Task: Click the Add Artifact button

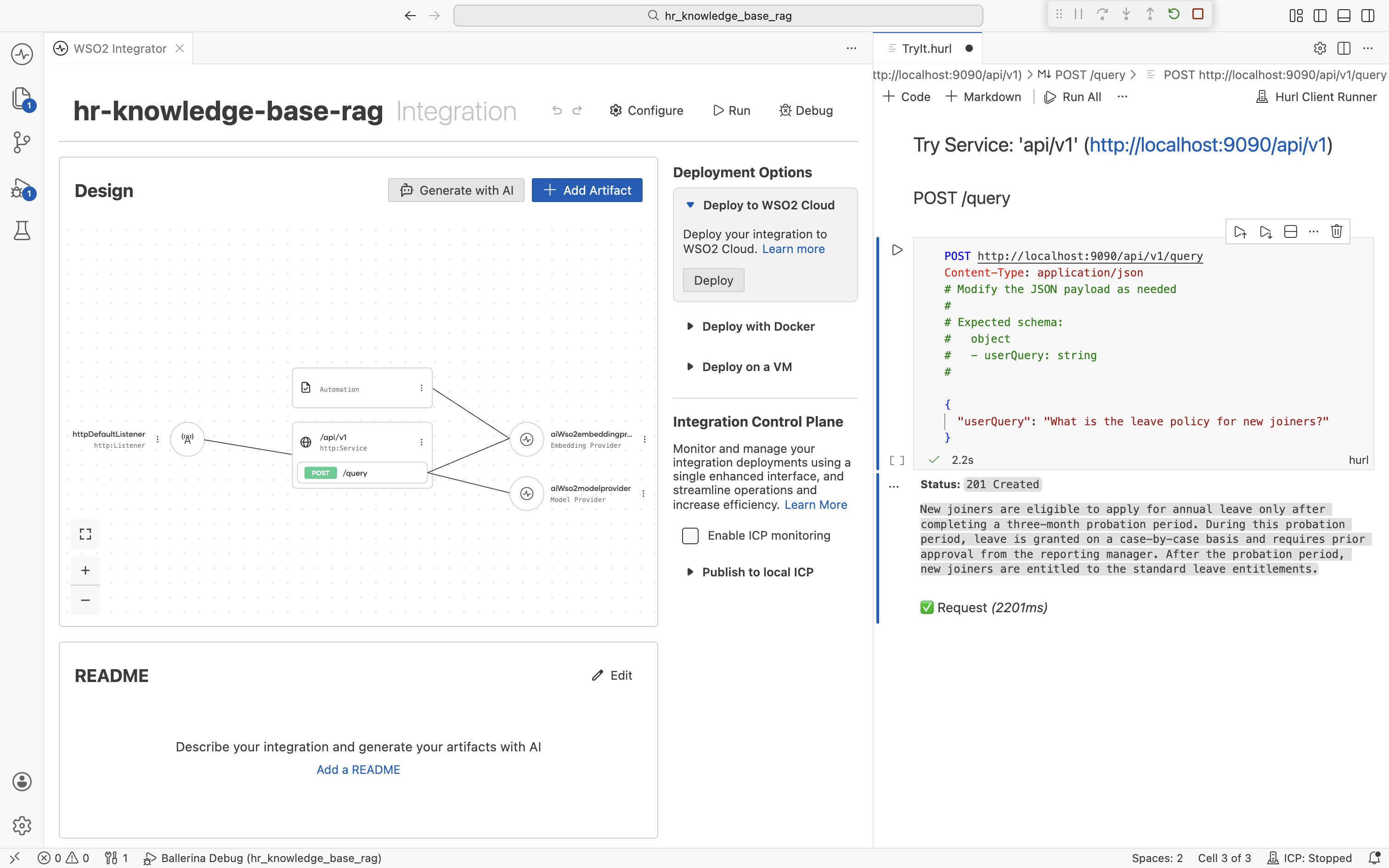Action: (x=587, y=190)
